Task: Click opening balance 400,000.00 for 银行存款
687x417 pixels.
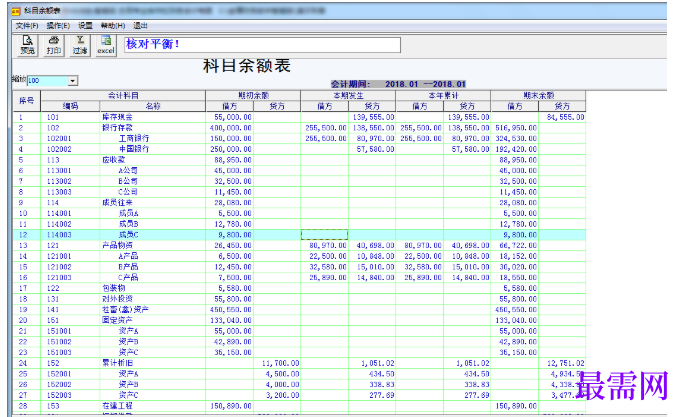Action: (x=230, y=128)
